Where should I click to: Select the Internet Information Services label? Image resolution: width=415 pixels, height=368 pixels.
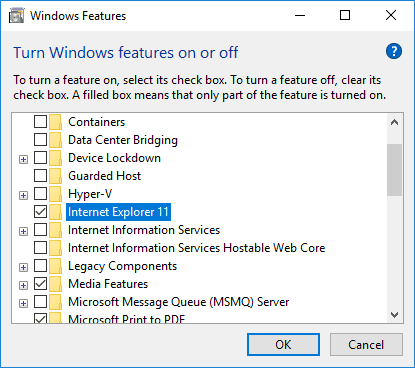click(x=144, y=230)
